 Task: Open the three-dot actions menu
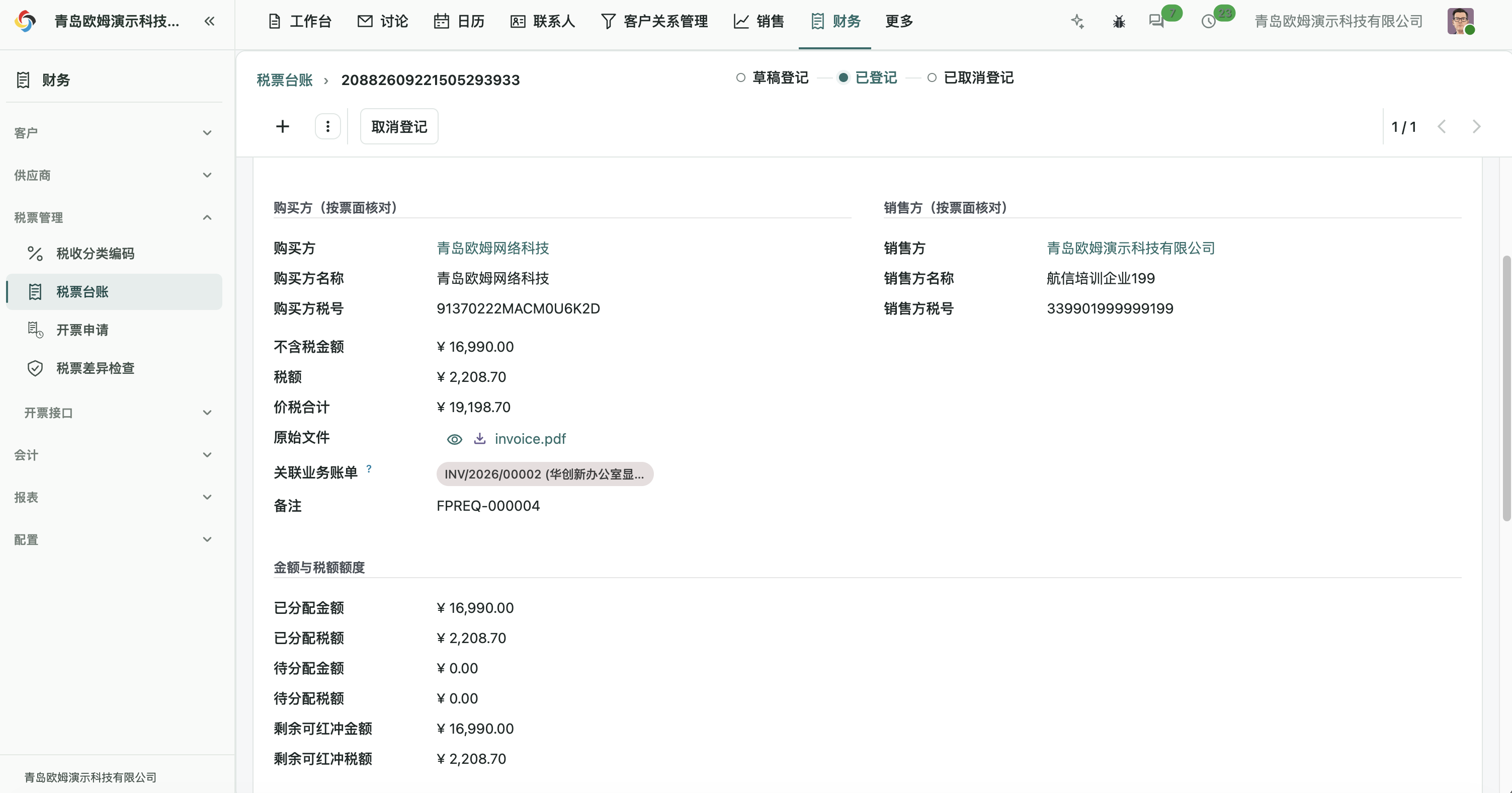pos(327,126)
